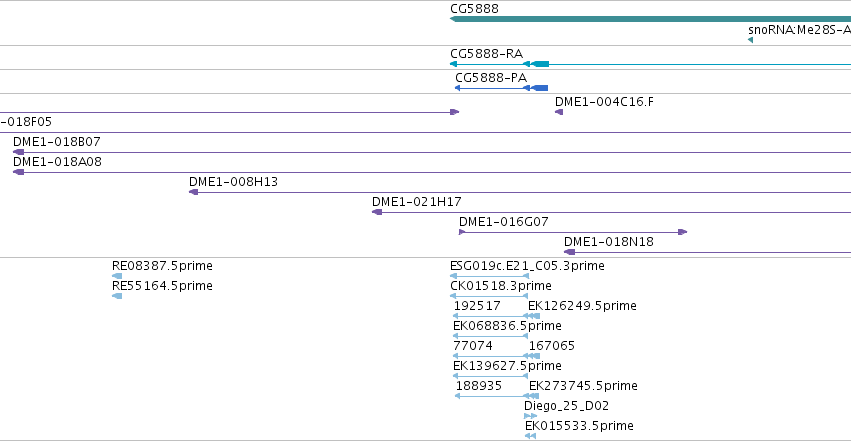Select the EK068836.5prime label

pyautogui.click(x=507, y=326)
